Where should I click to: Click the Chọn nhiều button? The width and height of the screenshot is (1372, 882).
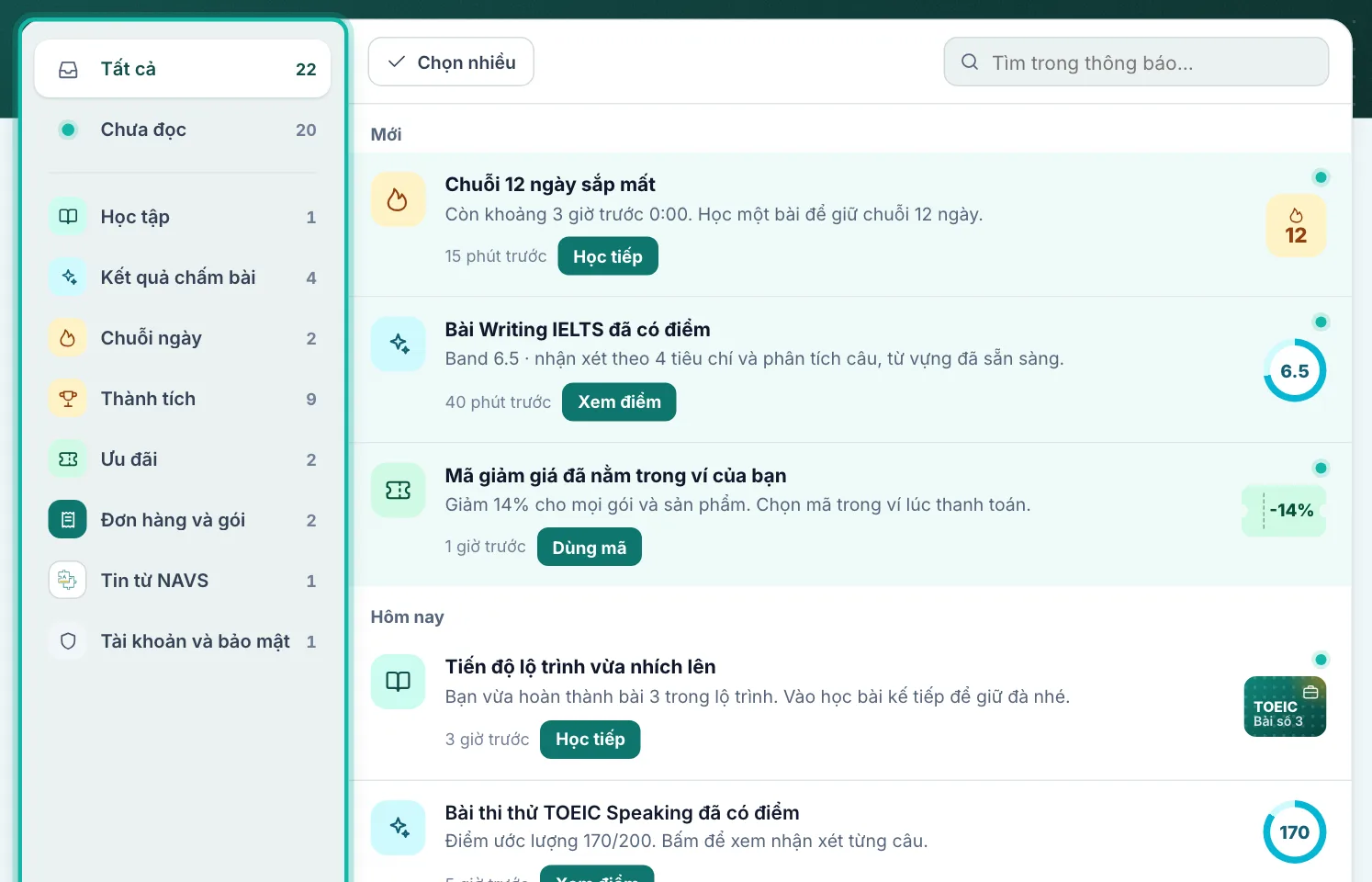[451, 62]
